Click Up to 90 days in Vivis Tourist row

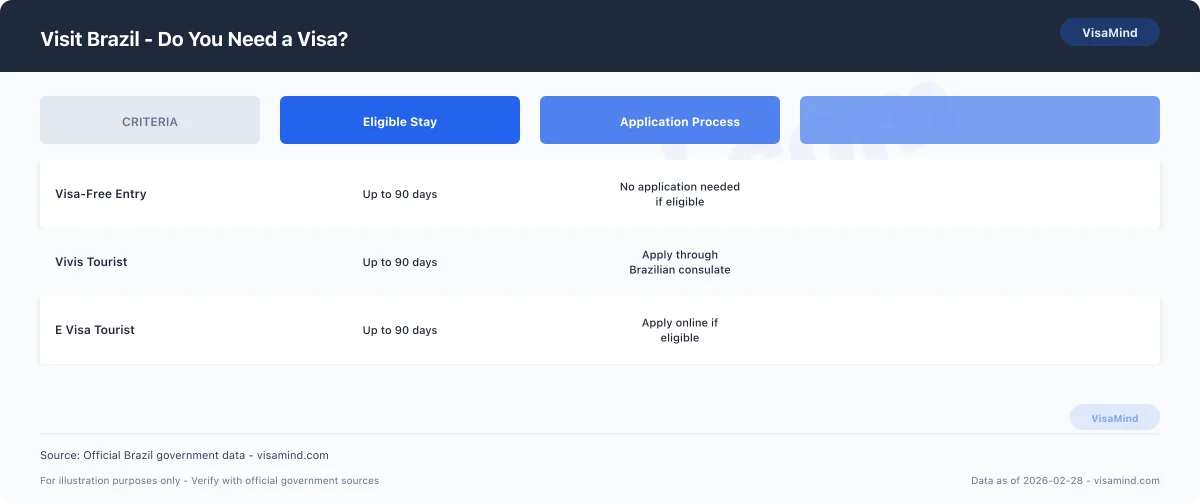(400, 262)
